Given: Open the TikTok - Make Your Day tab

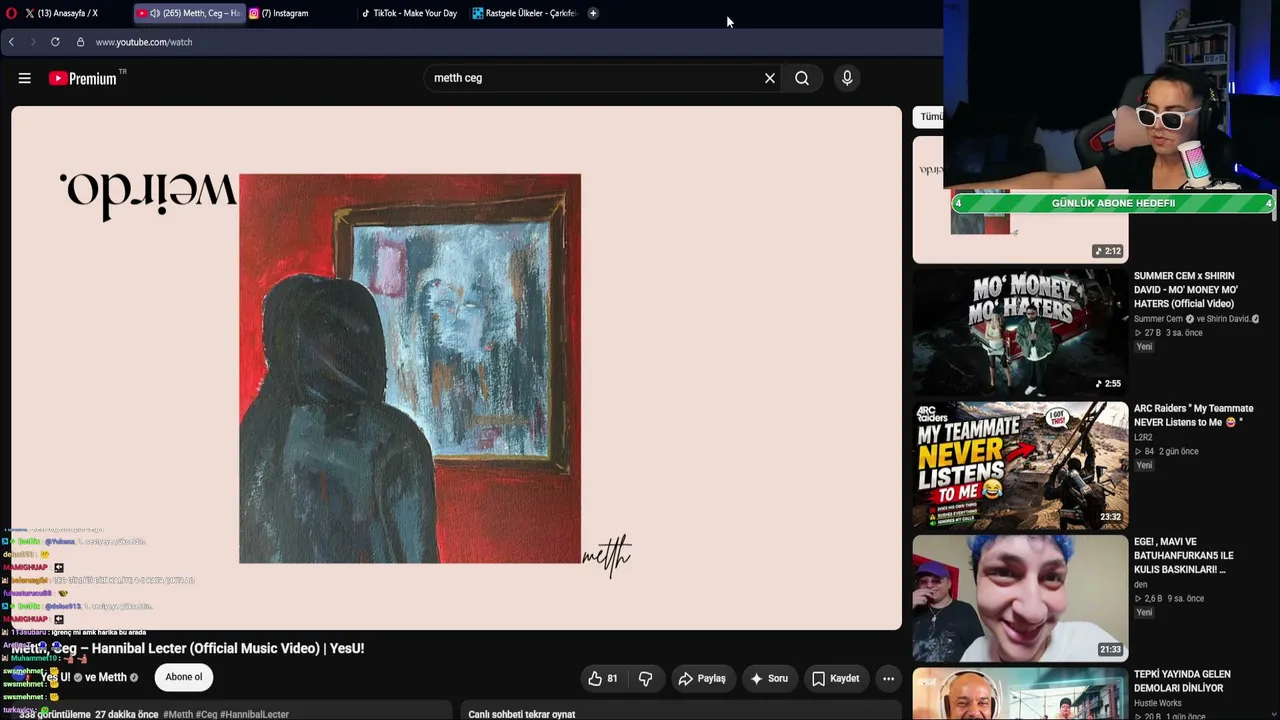Looking at the screenshot, I should click(x=410, y=13).
